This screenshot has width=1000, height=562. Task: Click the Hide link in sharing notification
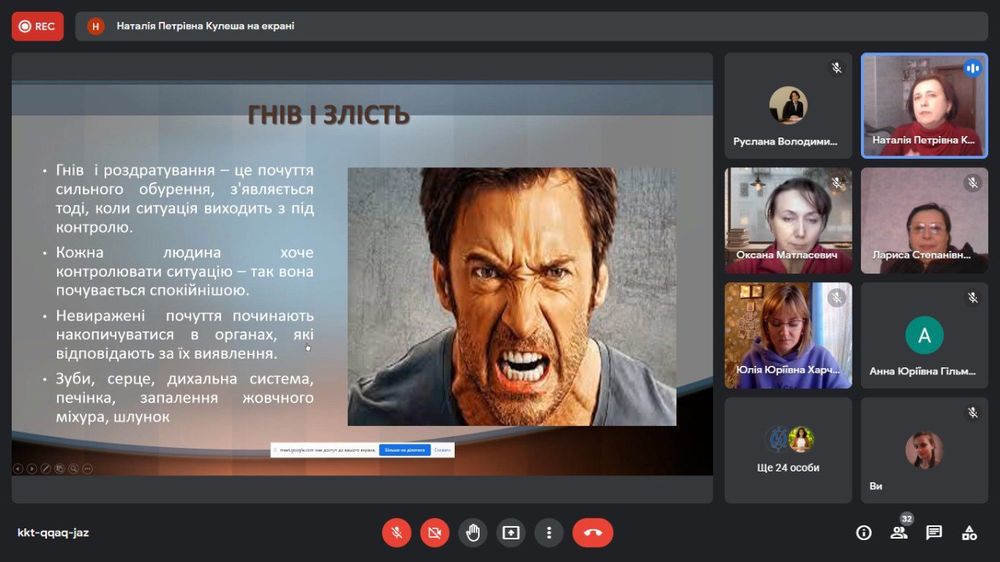[x=443, y=451]
